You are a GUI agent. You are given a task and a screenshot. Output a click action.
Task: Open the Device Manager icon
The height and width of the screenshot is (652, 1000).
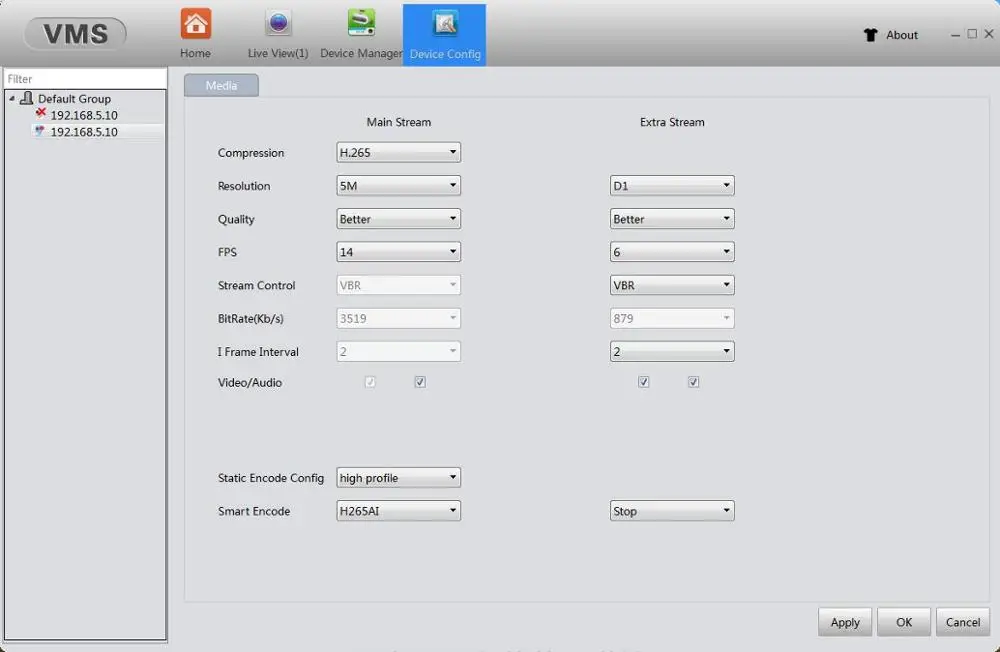coord(361,23)
